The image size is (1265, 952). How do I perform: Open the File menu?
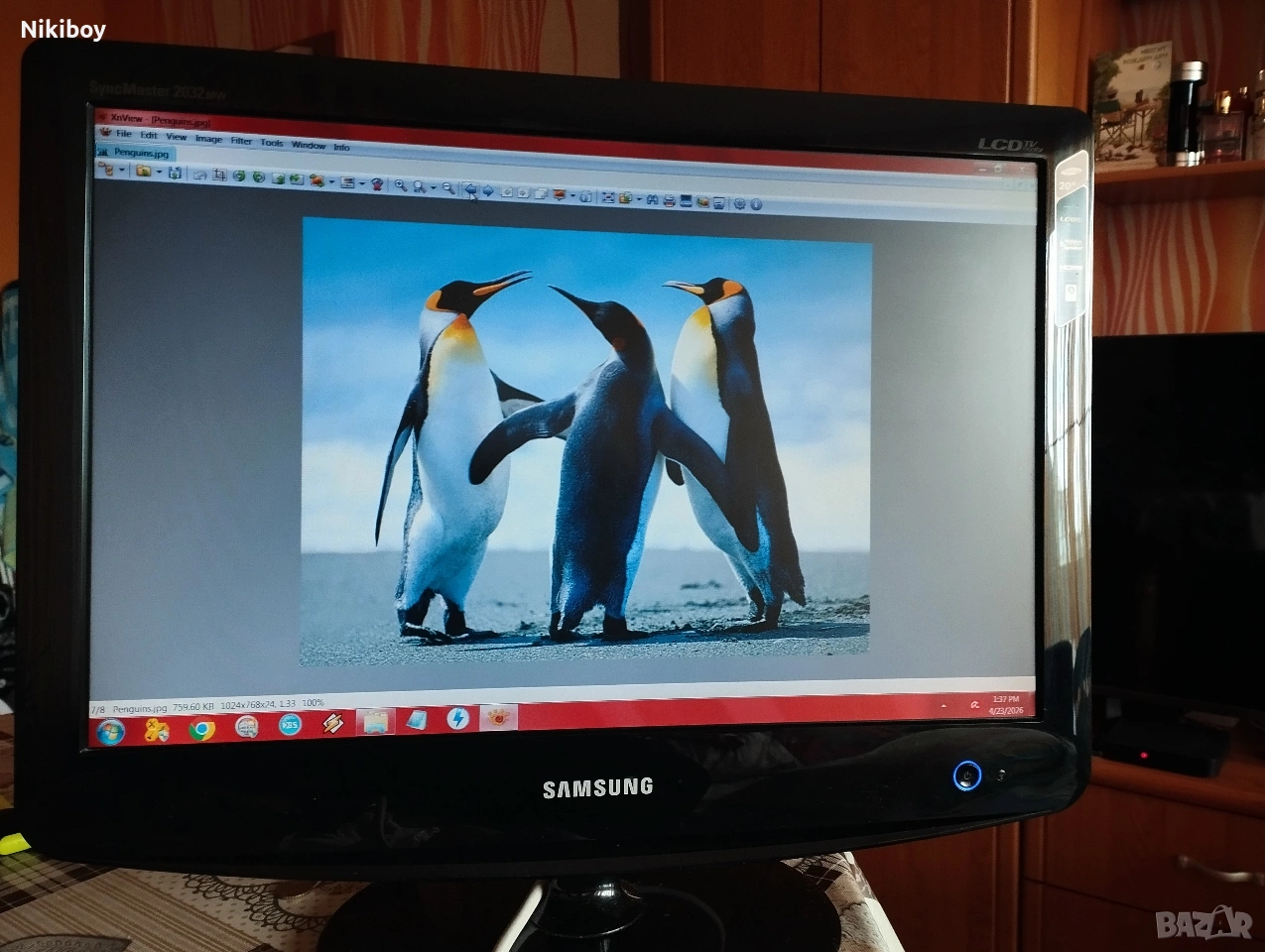point(123,134)
